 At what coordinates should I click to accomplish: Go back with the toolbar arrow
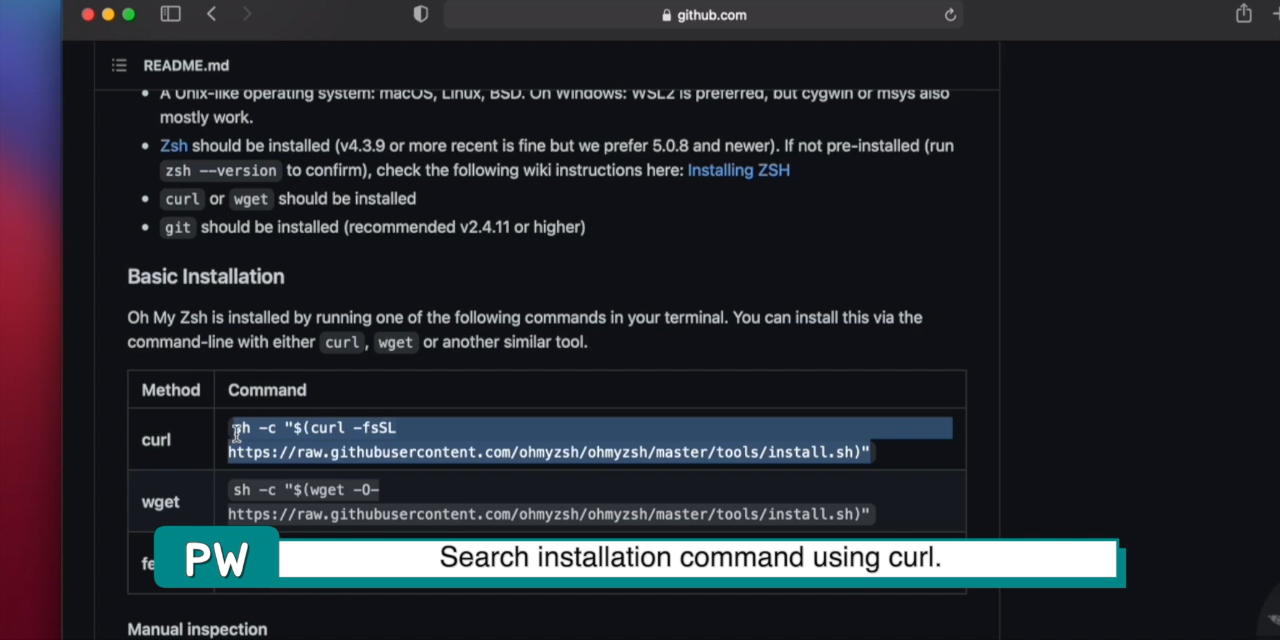click(x=211, y=14)
